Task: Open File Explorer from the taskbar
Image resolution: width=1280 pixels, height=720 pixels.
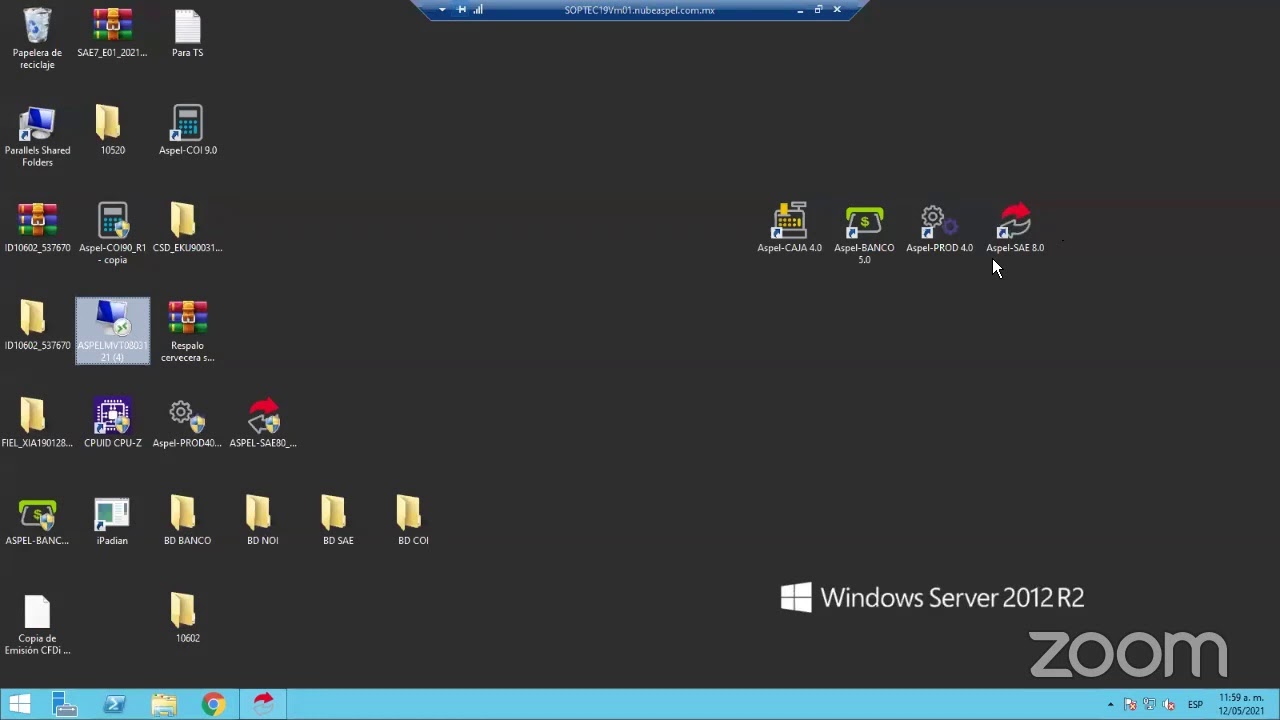Action: [x=164, y=704]
